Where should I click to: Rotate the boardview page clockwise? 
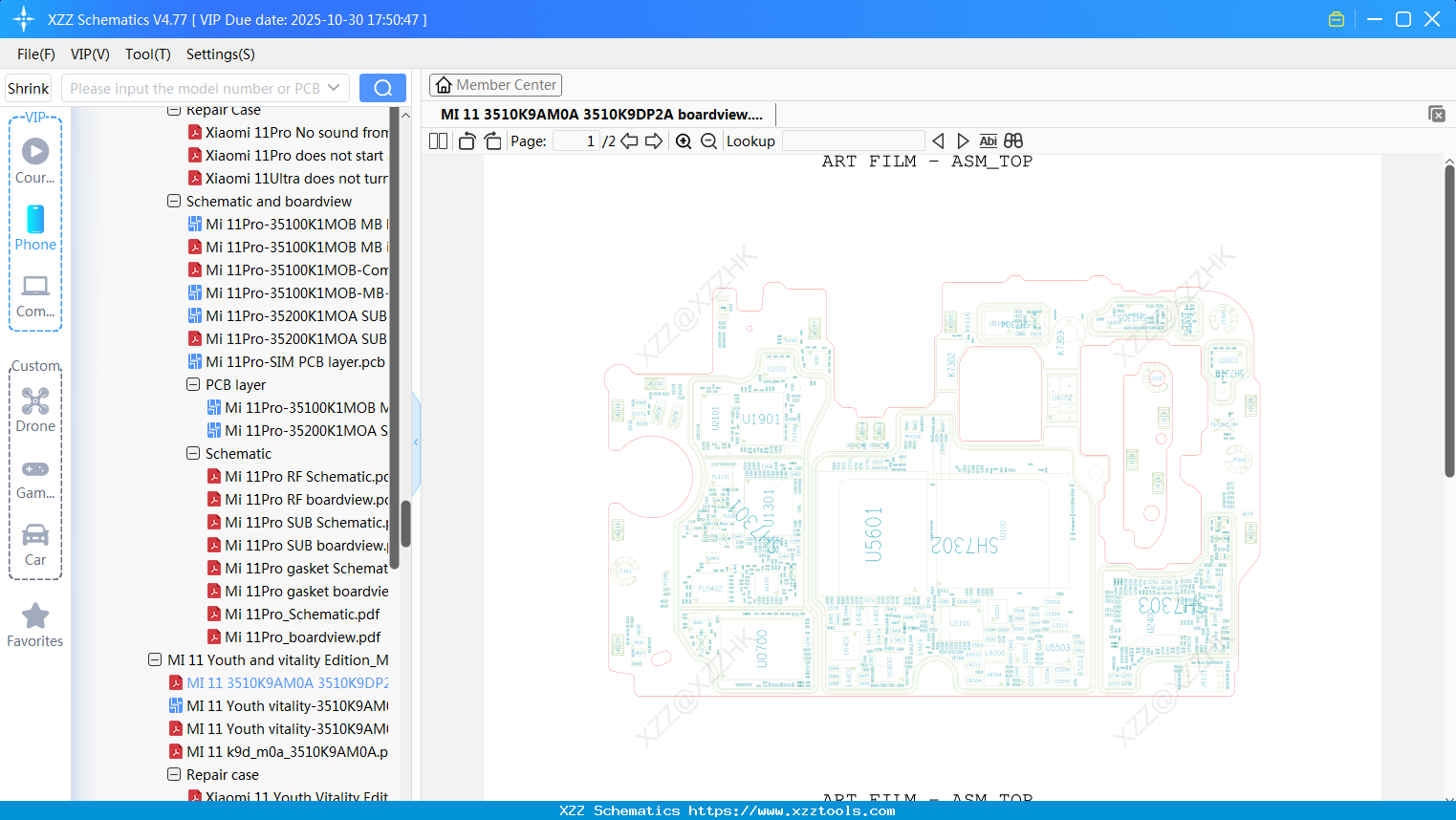[492, 140]
